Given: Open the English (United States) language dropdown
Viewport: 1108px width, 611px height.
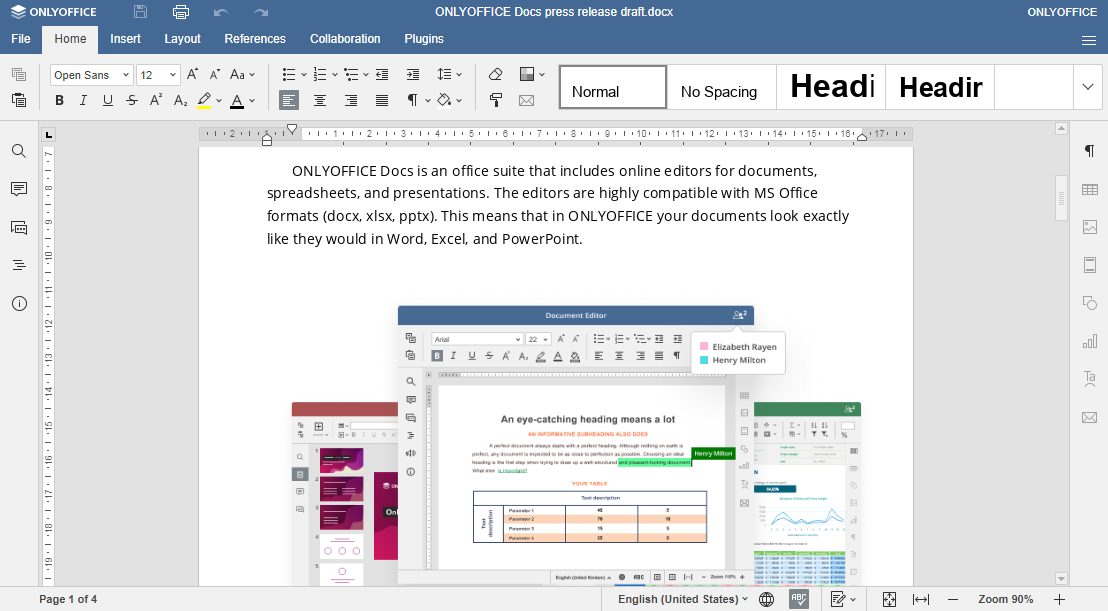Looking at the screenshot, I should point(683,599).
